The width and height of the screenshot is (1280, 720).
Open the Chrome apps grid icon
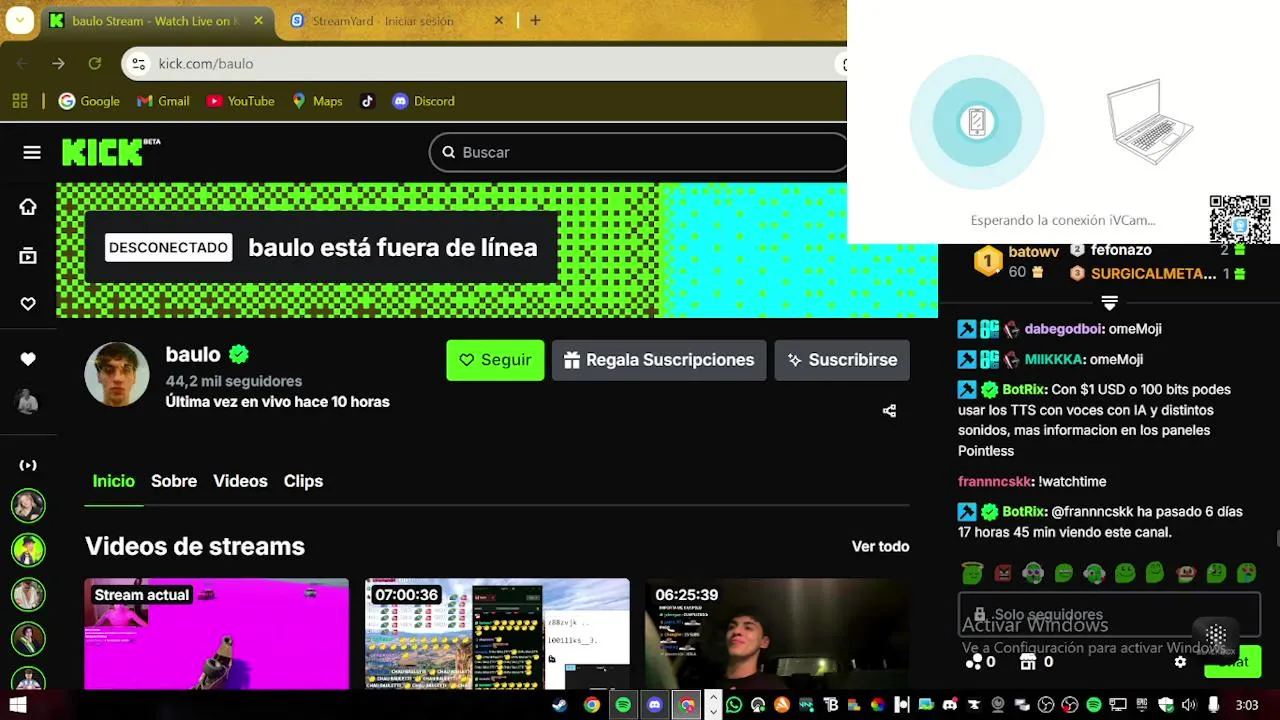[20, 101]
